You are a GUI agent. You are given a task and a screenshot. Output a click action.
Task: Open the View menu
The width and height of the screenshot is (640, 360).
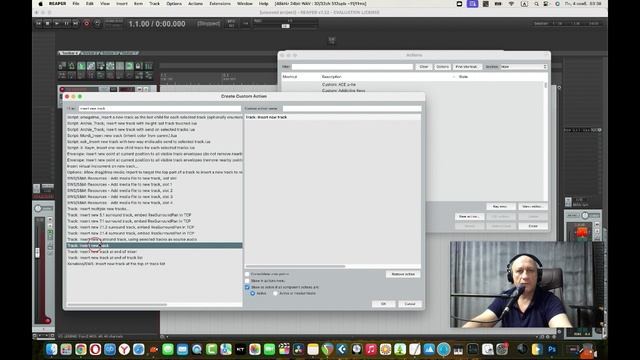105,4
